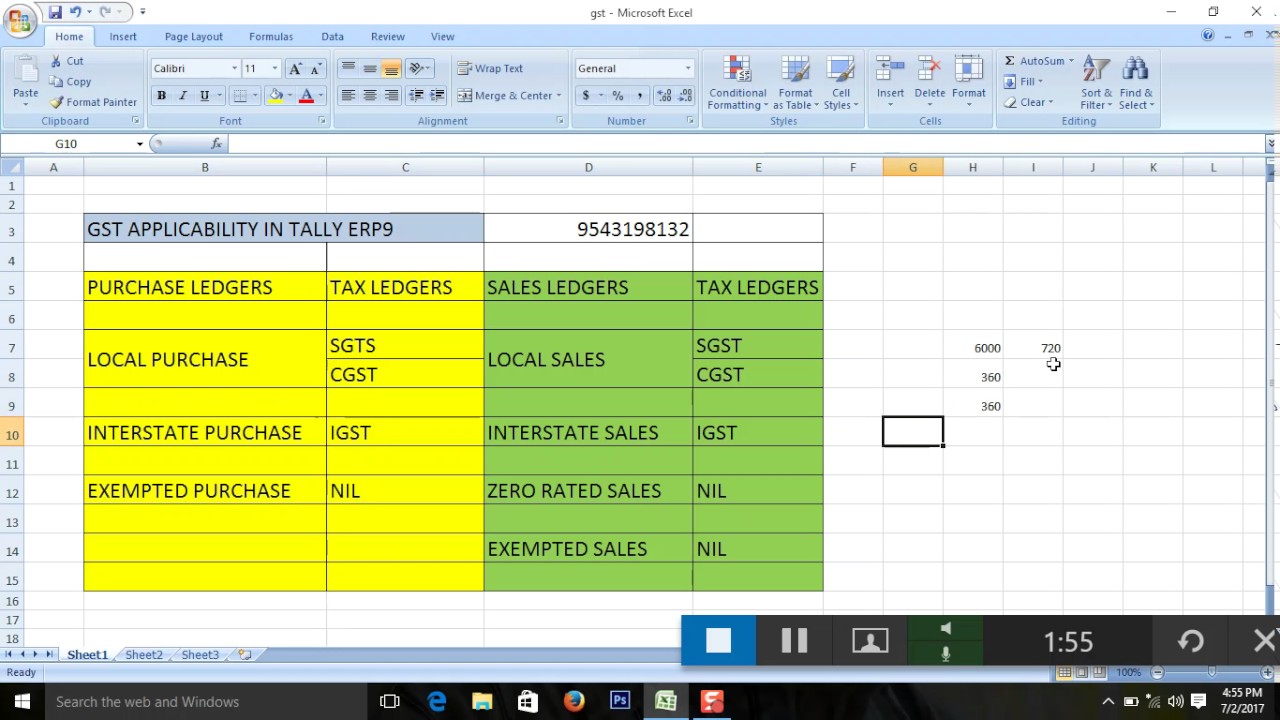Undo the last action in quick access
This screenshot has height=720, width=1280.
pos(76,12)
